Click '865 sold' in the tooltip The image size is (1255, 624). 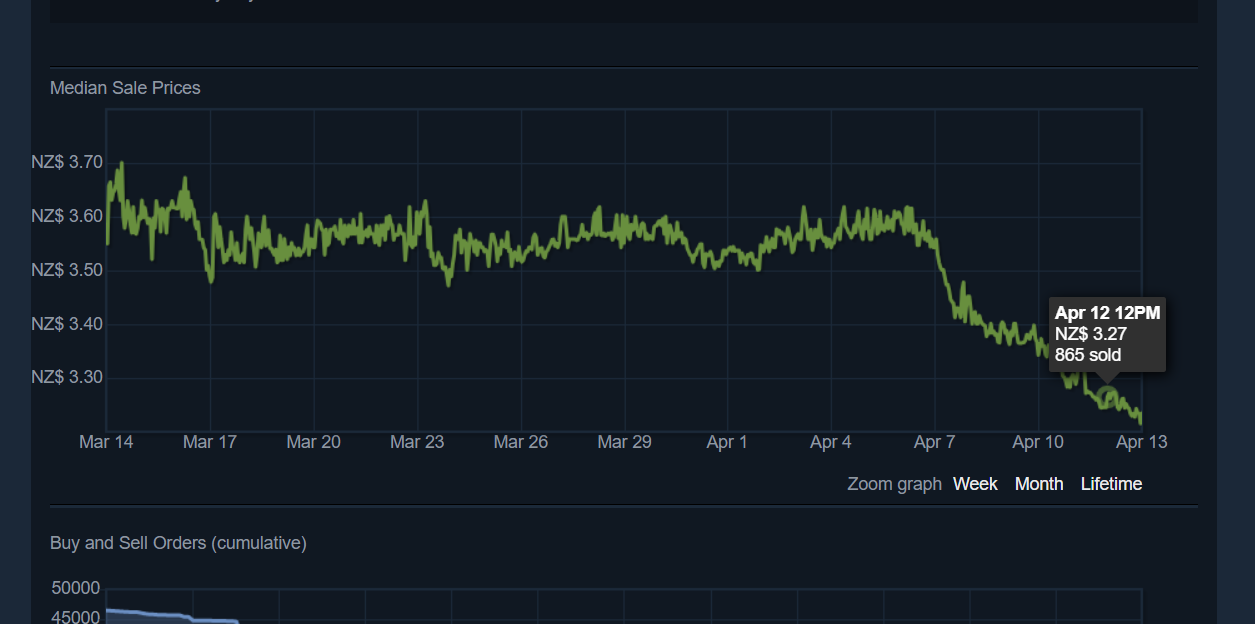1088,355
